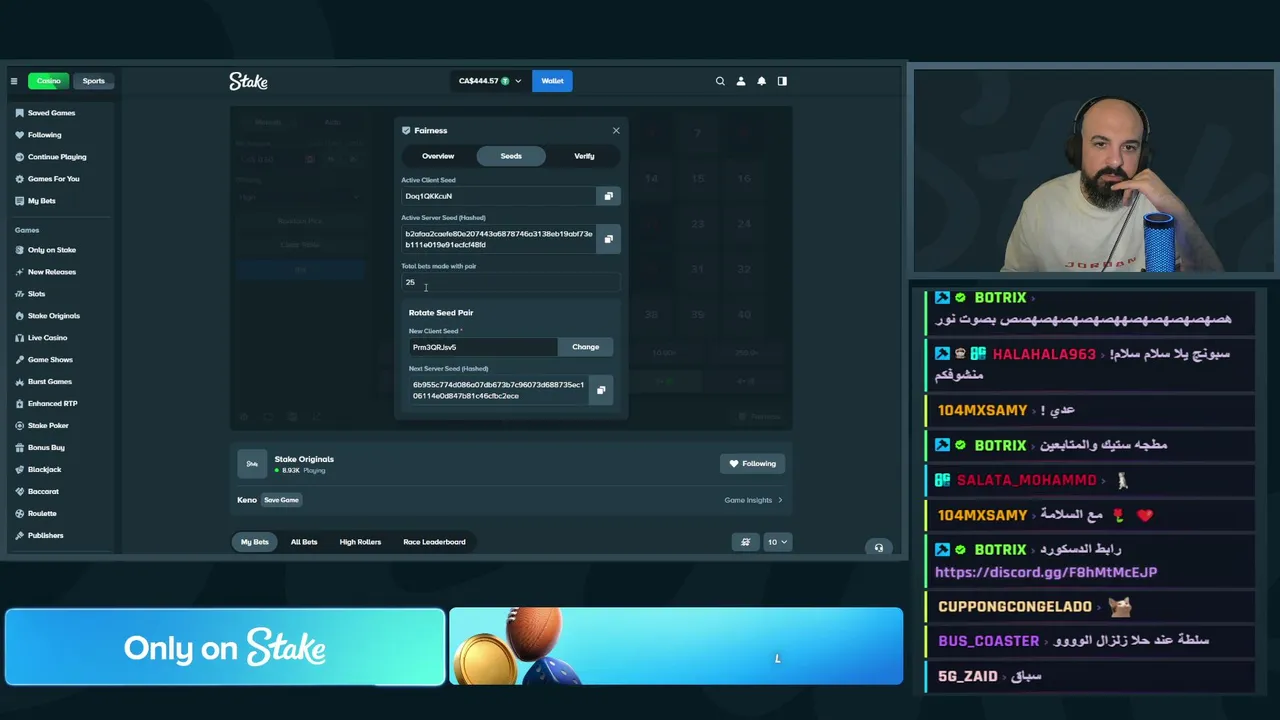Viewport: 1280px width, 720px height.
Task: Expand the CA$444.57 balance dropdown
Action: [490, 81]
